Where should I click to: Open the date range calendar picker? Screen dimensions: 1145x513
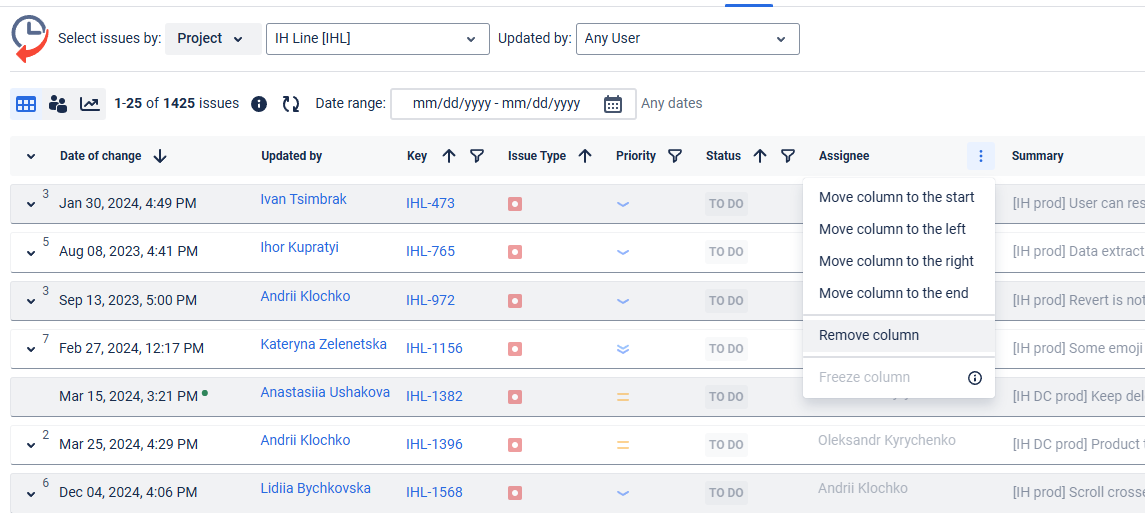613,104
